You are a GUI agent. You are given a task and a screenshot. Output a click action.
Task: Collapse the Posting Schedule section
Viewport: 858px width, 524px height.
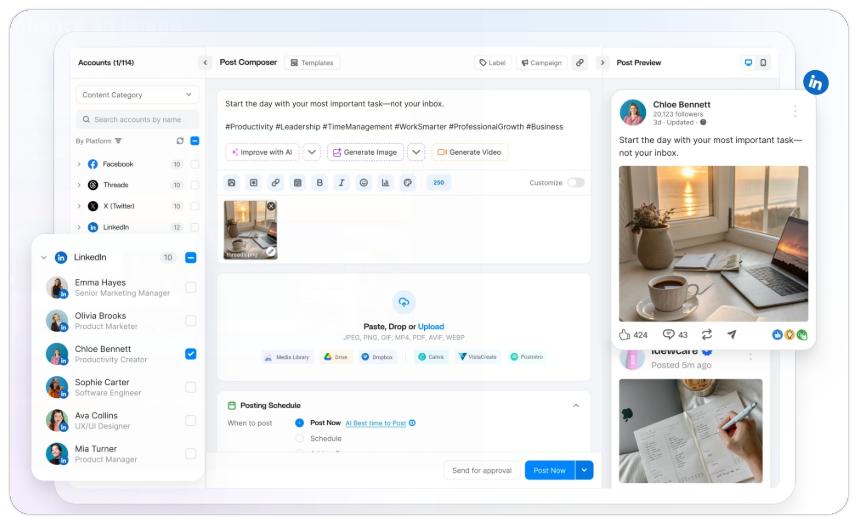[x=576, y=405]
